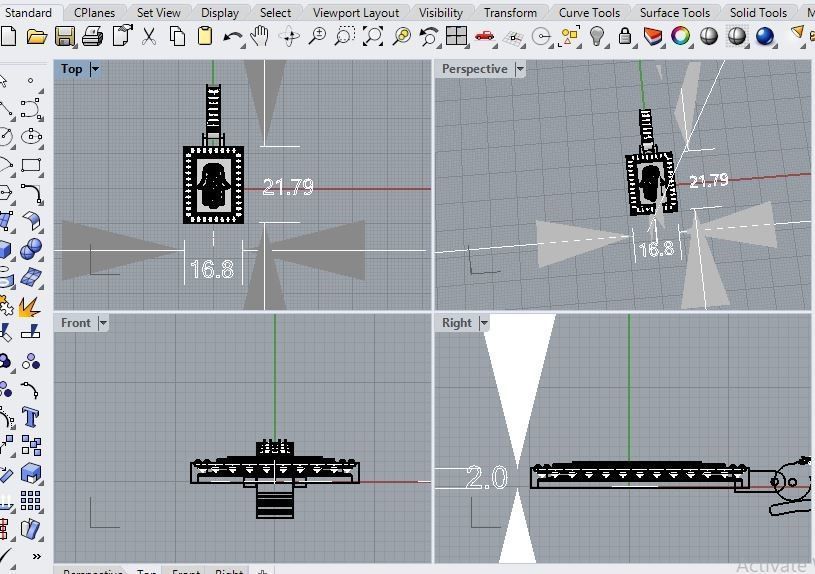
Task: Render with the blue sphere icon
Action: [x=765, y=36]
